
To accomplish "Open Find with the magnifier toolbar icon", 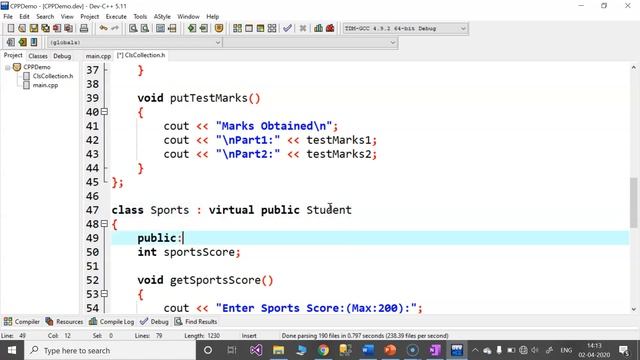I will 133,28.
